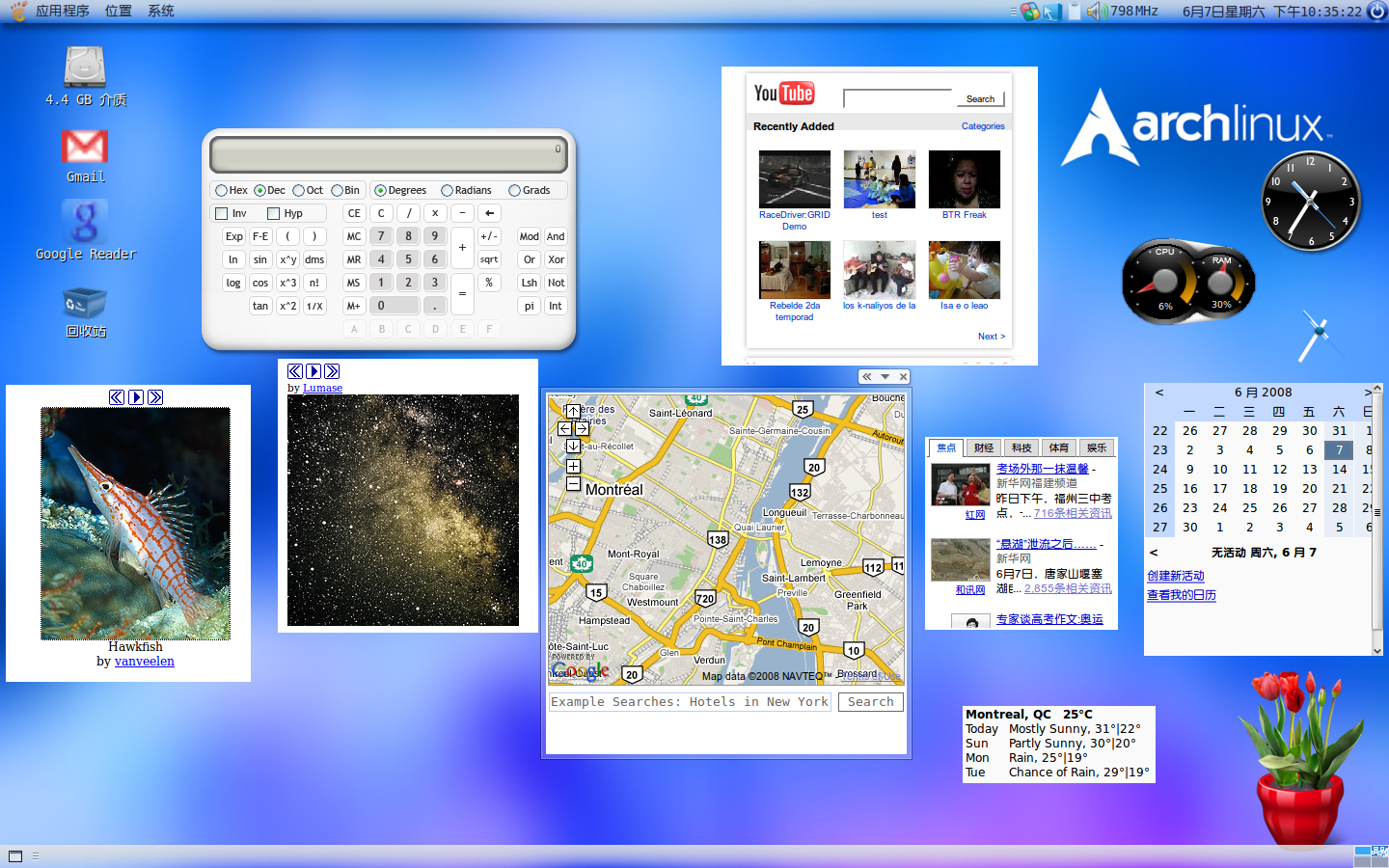Viewport: 1389px width, 868px height.
Task: Click the YouTube gadget Search button
Action: (980, 98)
